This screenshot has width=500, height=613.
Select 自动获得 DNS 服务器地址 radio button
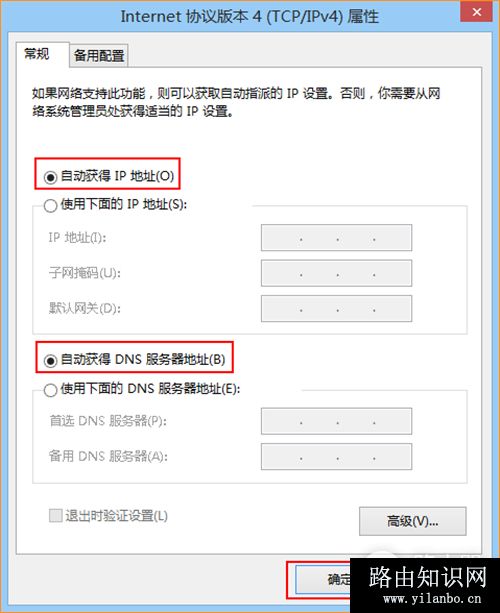(x=50, y=360)
